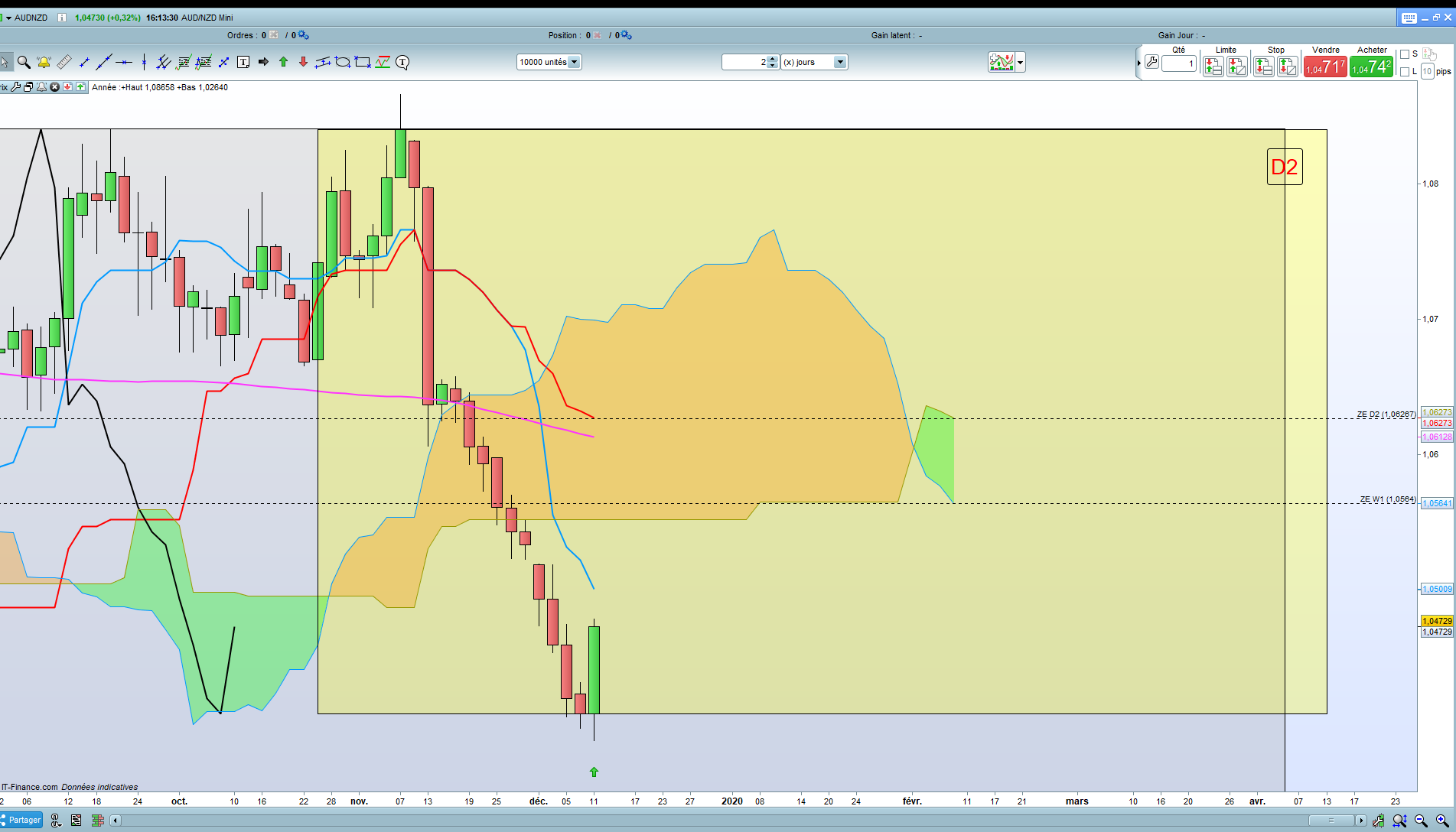This screenshot has height=832, width=1456.
Task: Click the timeframe number input field
Action: (744, 62)
